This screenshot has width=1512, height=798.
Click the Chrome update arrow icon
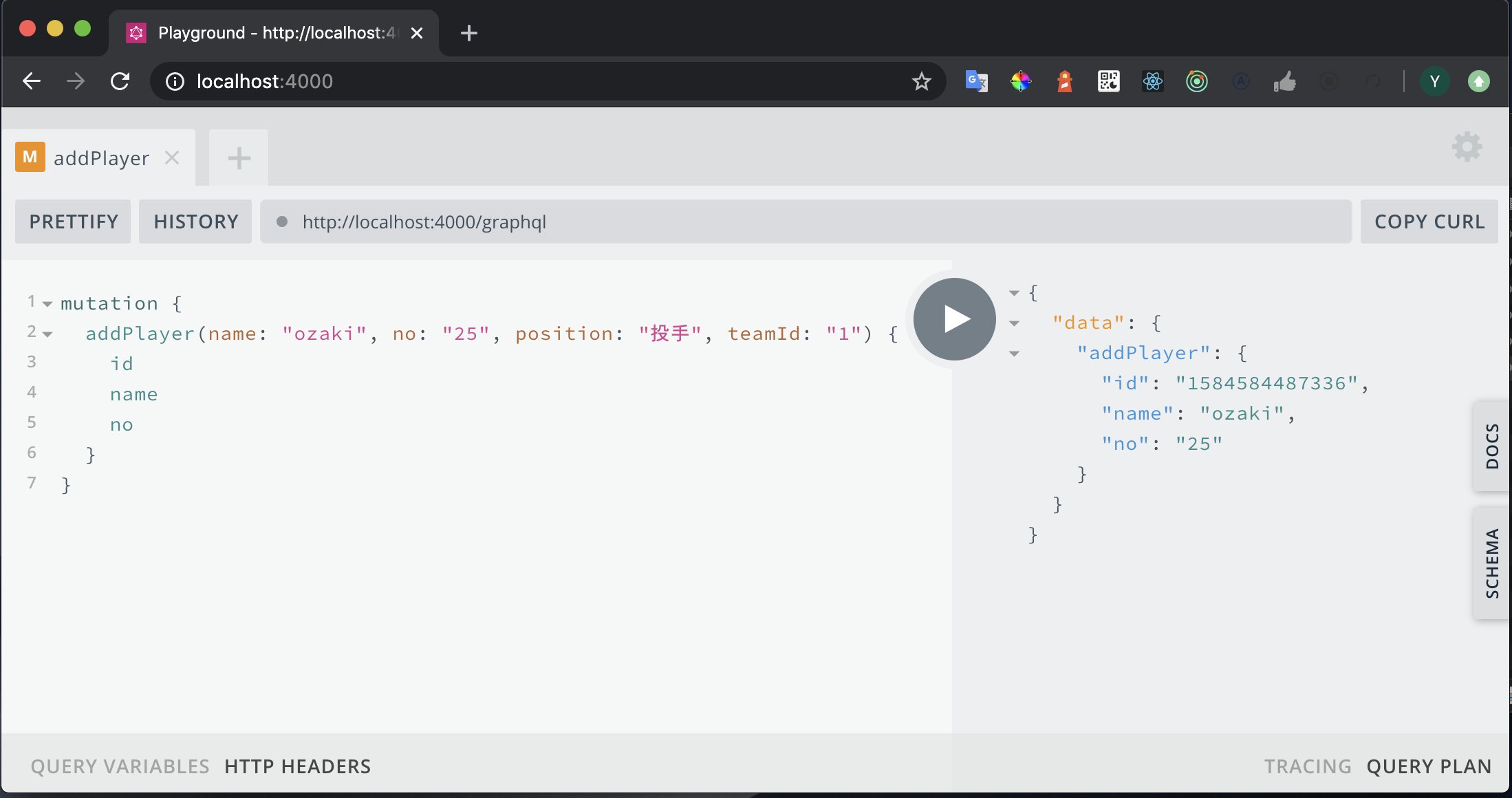point(1478,81)
